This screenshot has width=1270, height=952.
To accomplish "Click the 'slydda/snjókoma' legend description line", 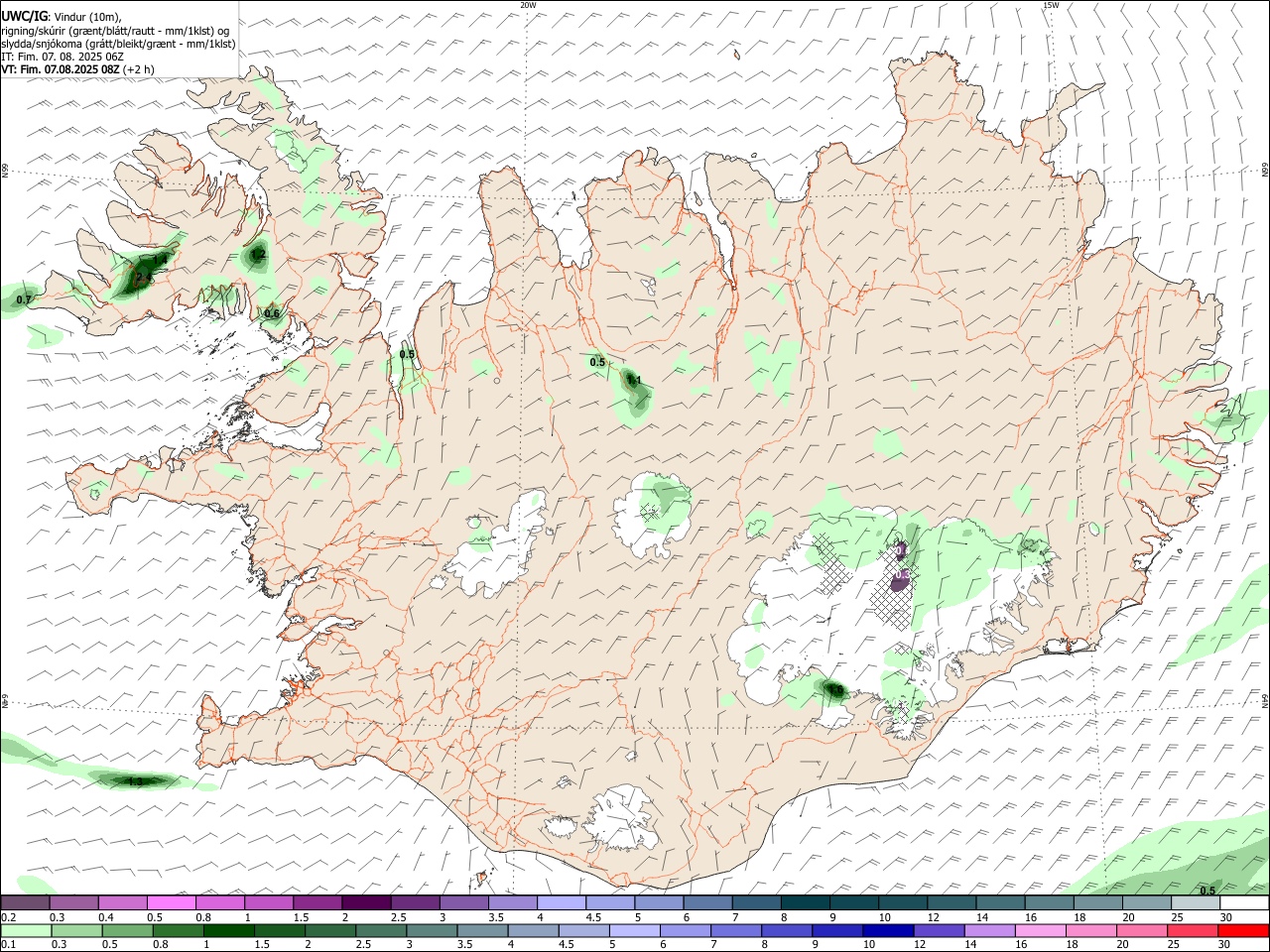I will [118, 44].
